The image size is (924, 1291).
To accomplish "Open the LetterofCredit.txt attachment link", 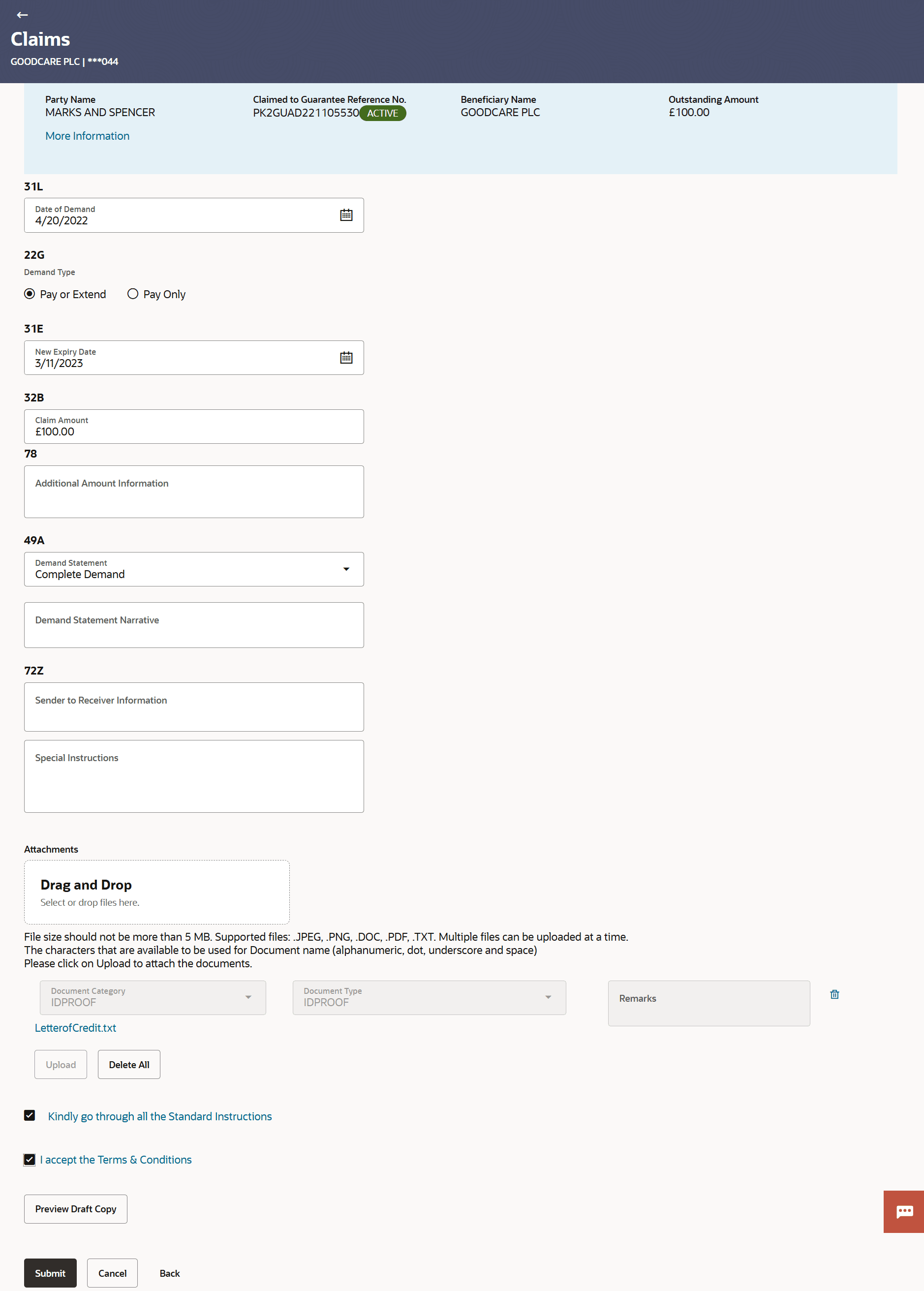I will point(76,1028).
